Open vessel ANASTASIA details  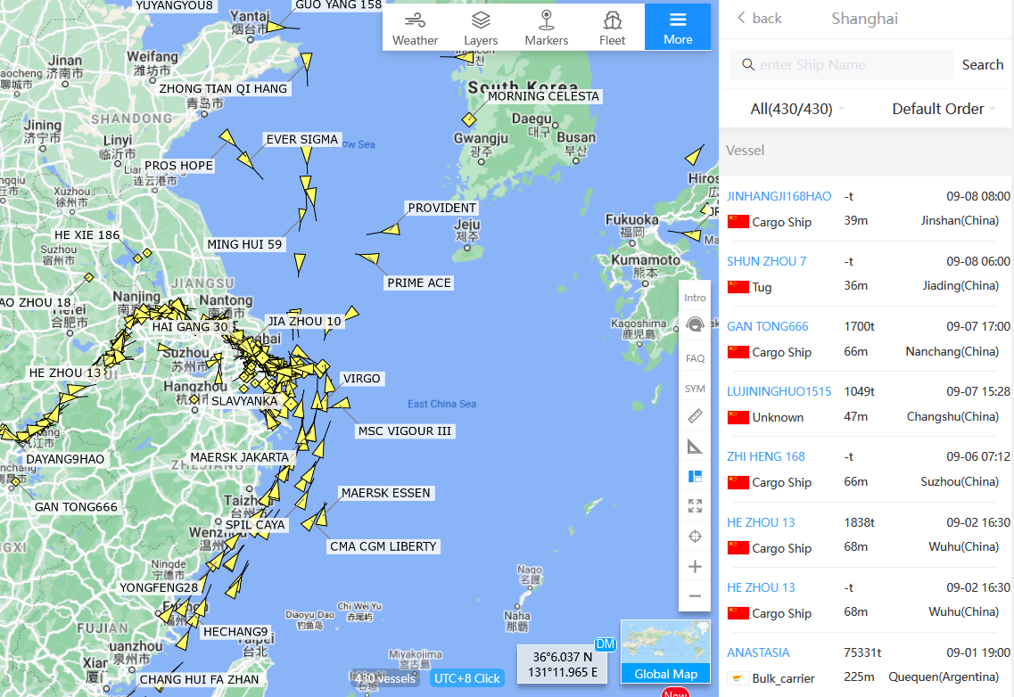(758, 652)
